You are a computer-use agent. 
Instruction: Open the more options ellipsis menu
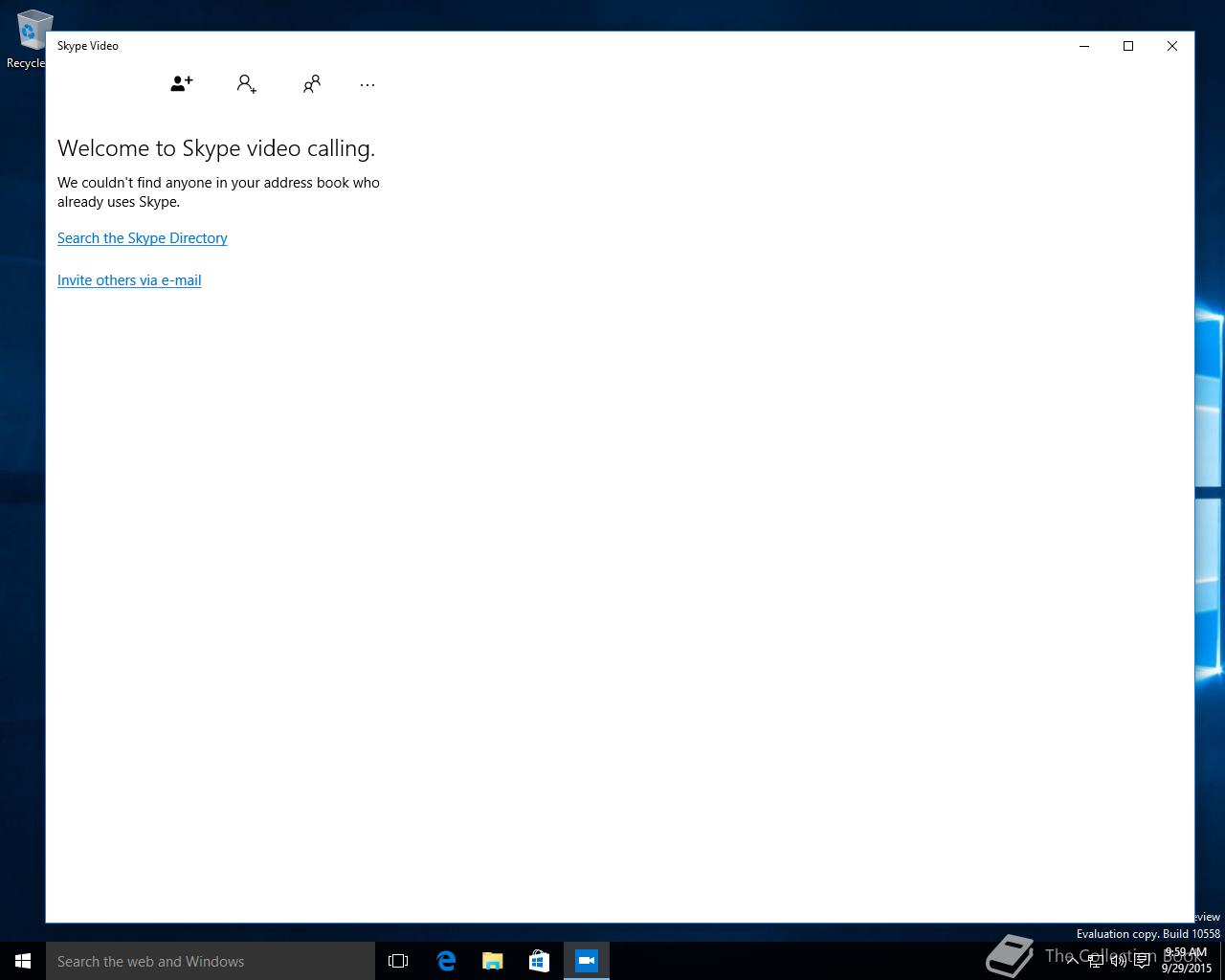tap(367, 84)
